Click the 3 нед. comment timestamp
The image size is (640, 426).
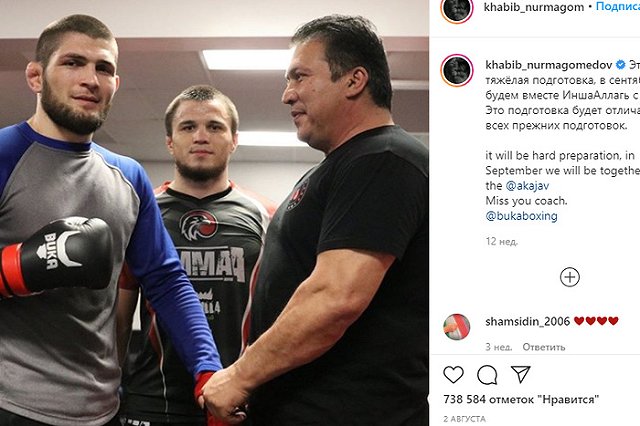click(x=498, y=347)
